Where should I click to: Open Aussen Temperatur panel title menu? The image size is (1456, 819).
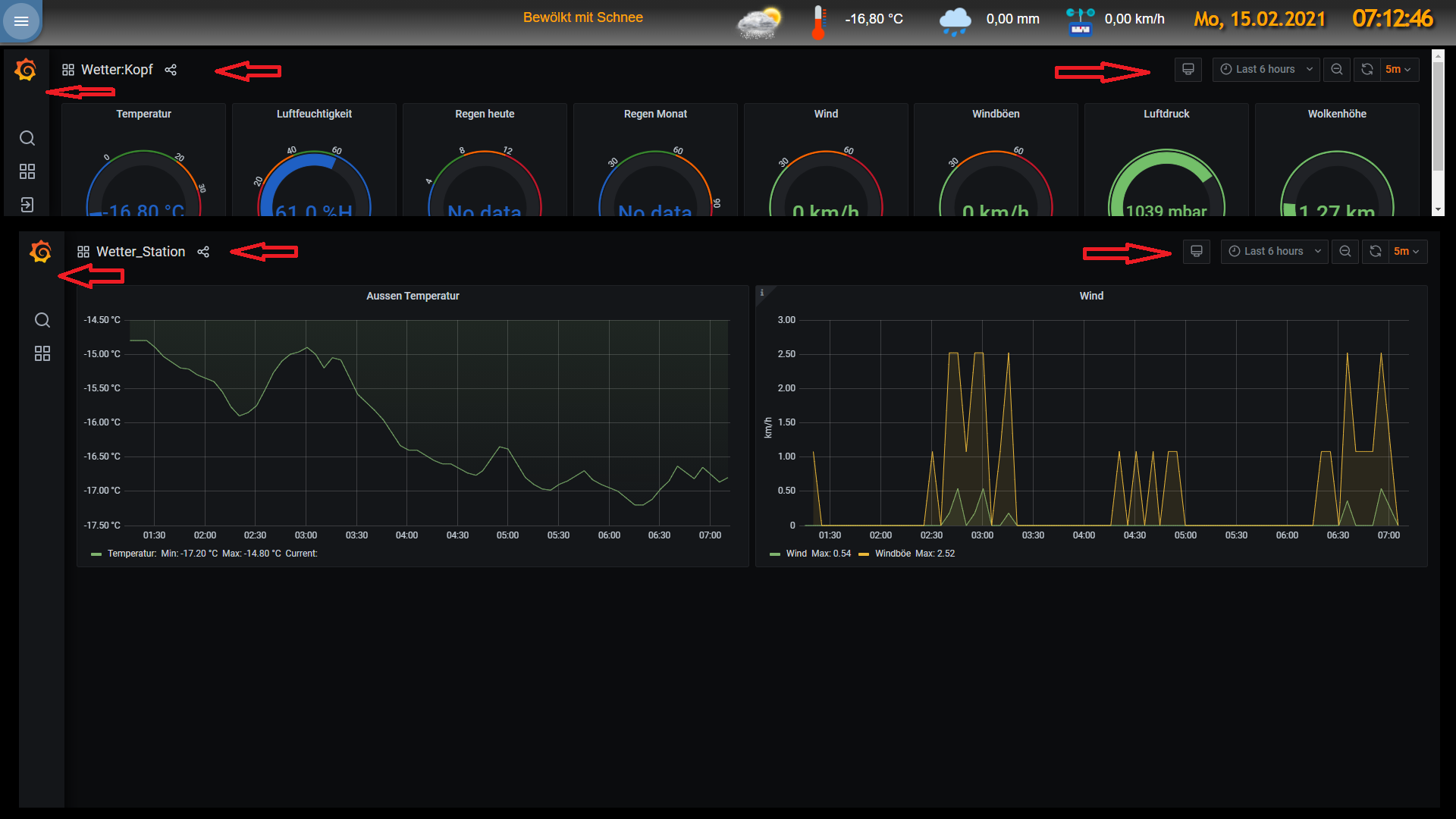[x=413, y=296]
